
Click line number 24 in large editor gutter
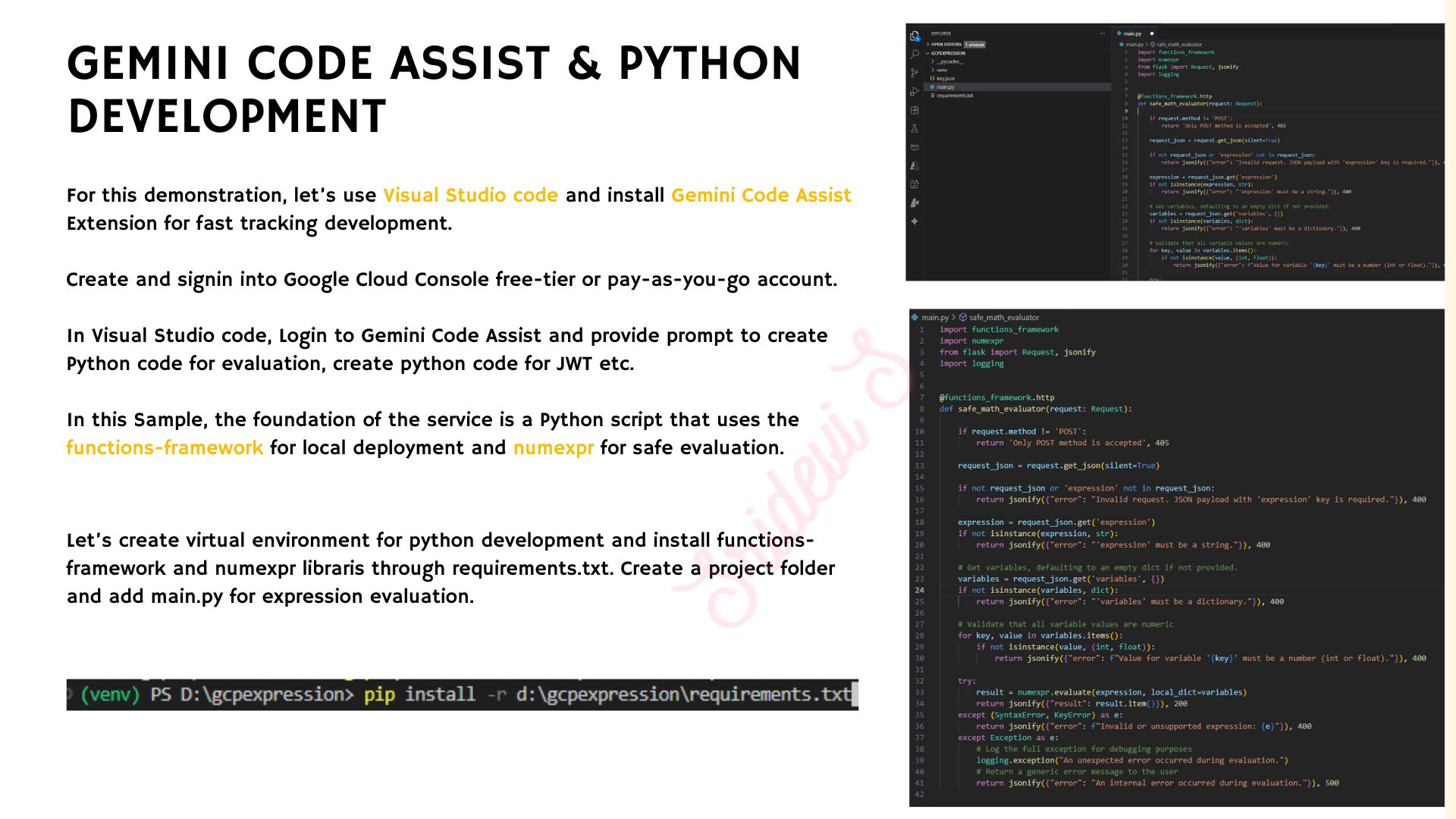pos(919,590)
